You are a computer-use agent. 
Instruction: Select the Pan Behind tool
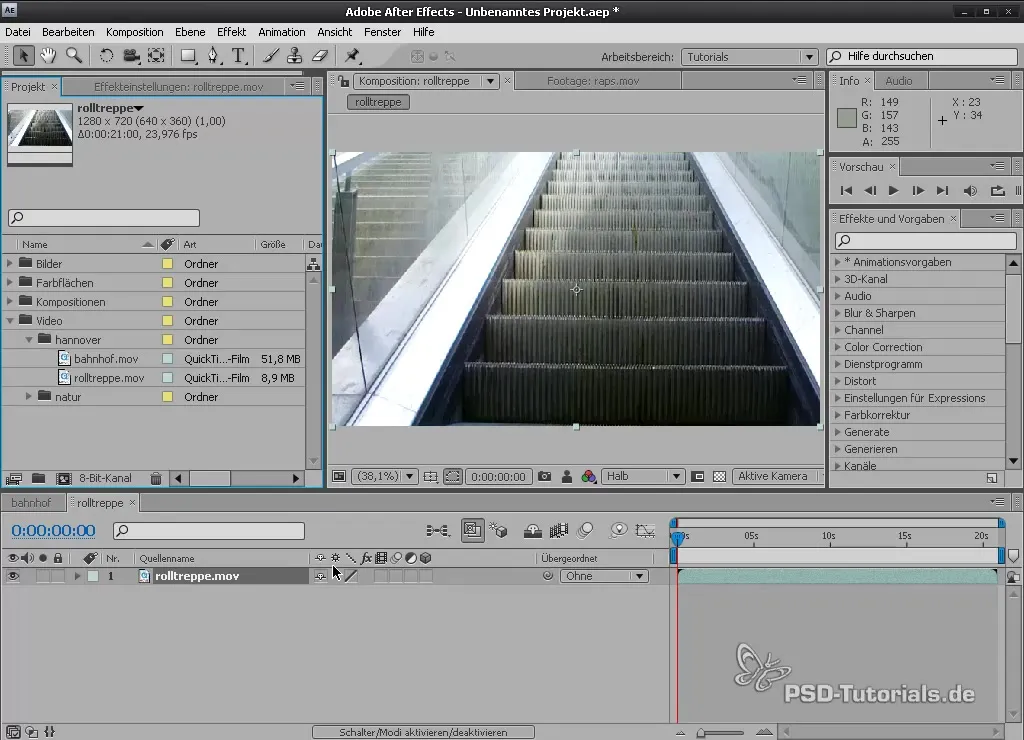pyautogui.click(x=156, y=56)
